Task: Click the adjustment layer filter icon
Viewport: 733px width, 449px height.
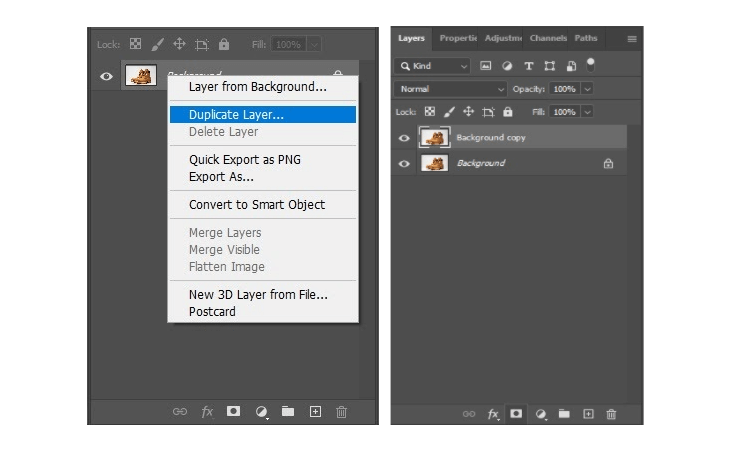Action: point(507,66)
